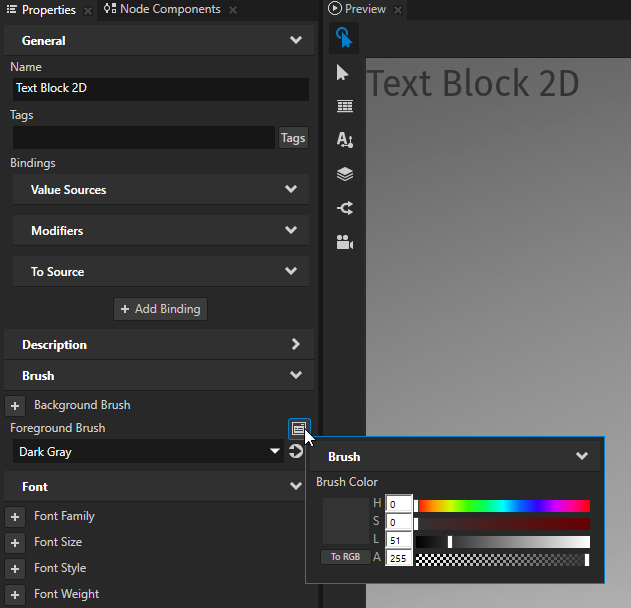The height and width of the screenshot is (608, 631).
Task: Collapse the General section
Action: click(296, 40)
